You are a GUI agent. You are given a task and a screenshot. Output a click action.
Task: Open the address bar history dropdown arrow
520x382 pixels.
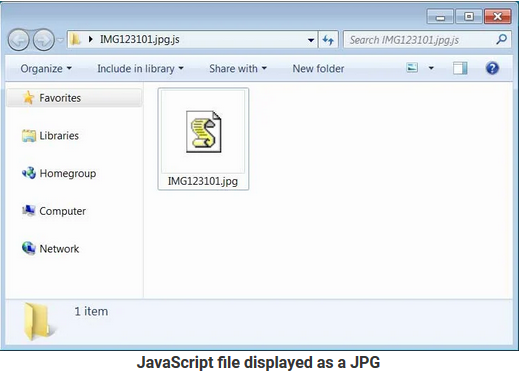[x=311, y=40]
